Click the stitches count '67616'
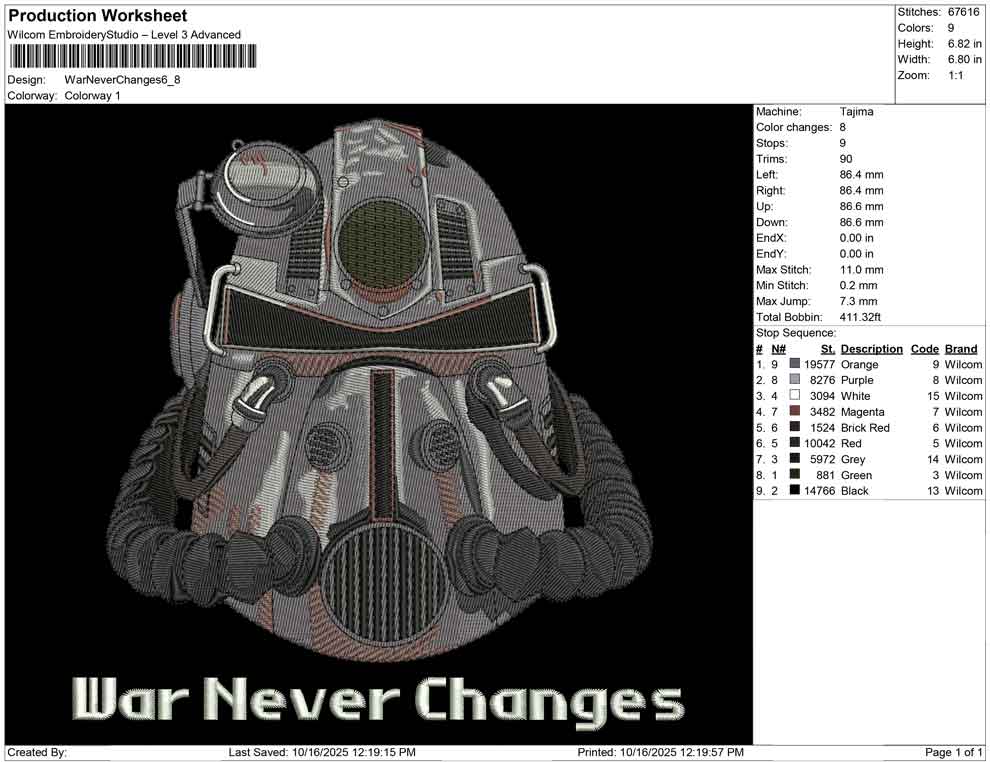The height and width of the screenshot is (762, 990). pyautogui.click(x=963, y=12)
